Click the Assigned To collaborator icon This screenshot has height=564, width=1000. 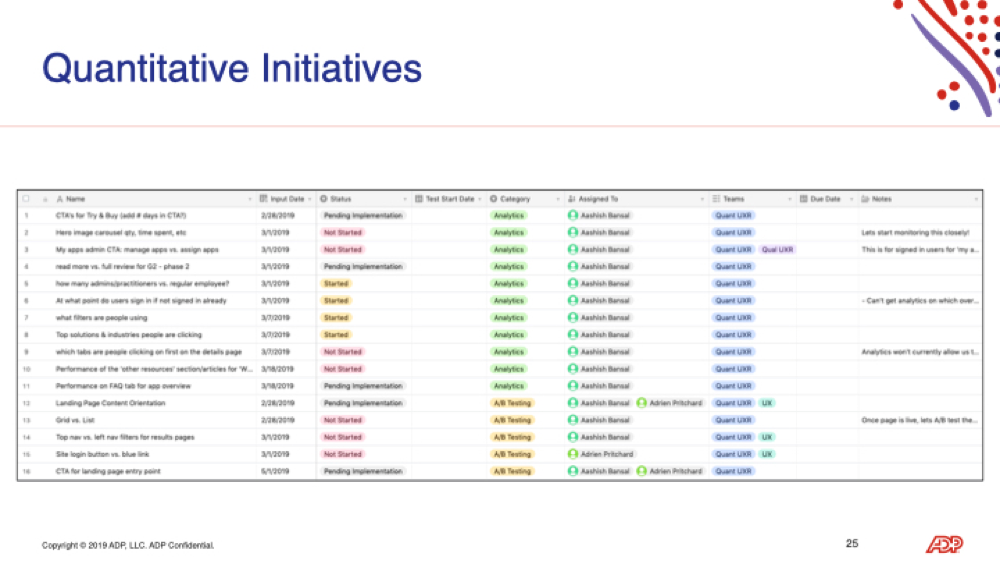click(571, 199)
